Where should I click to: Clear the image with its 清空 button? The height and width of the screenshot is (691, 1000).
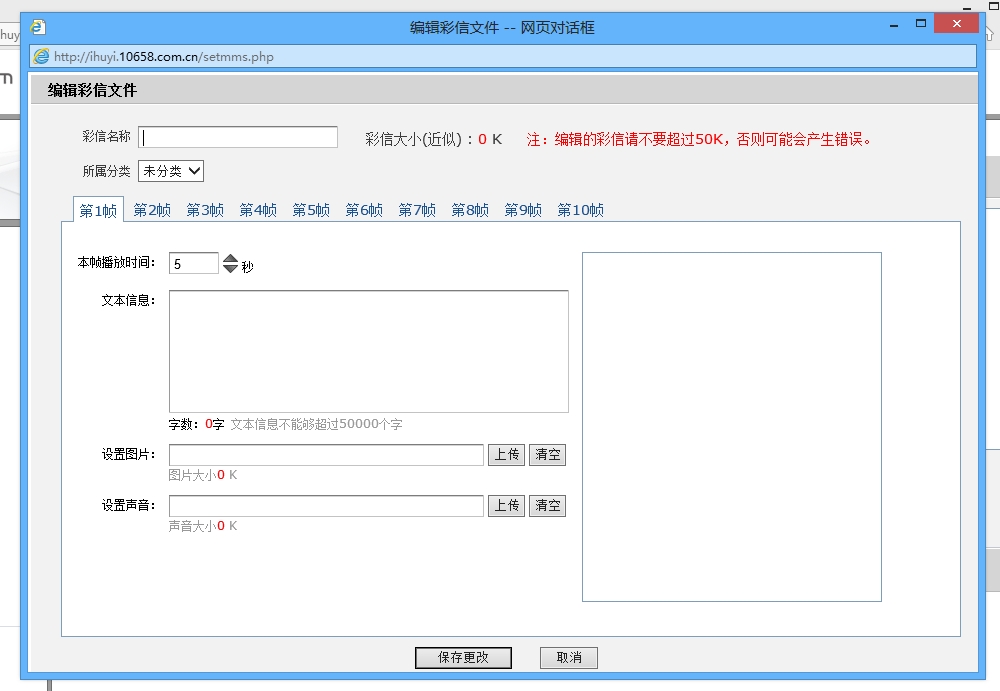[x=547, y=455]
